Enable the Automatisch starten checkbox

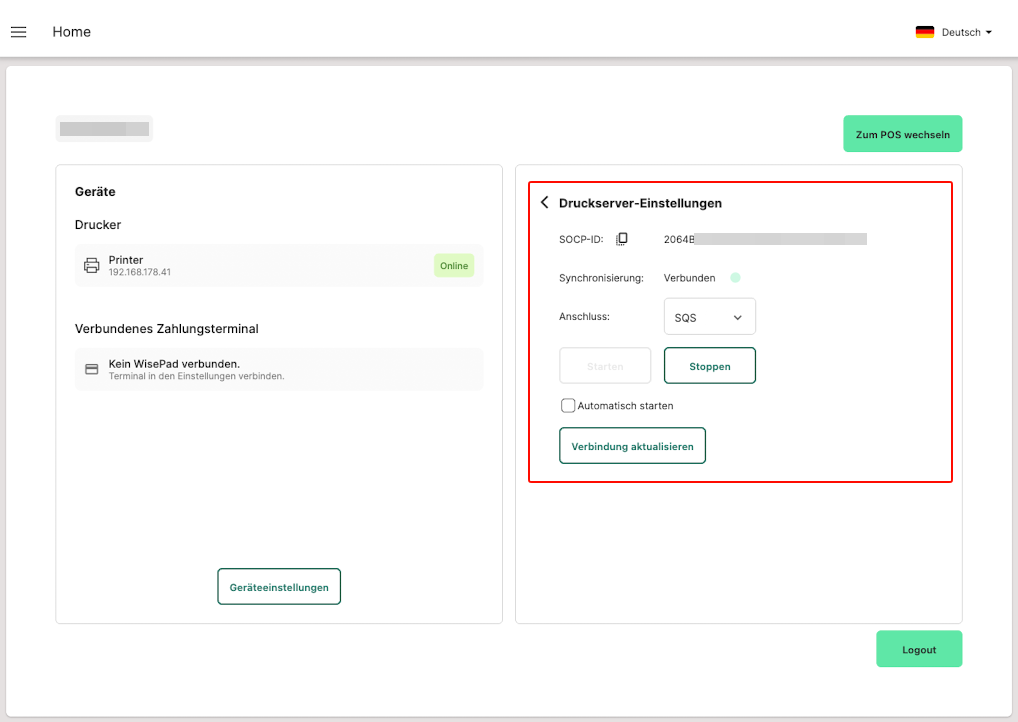568,406
